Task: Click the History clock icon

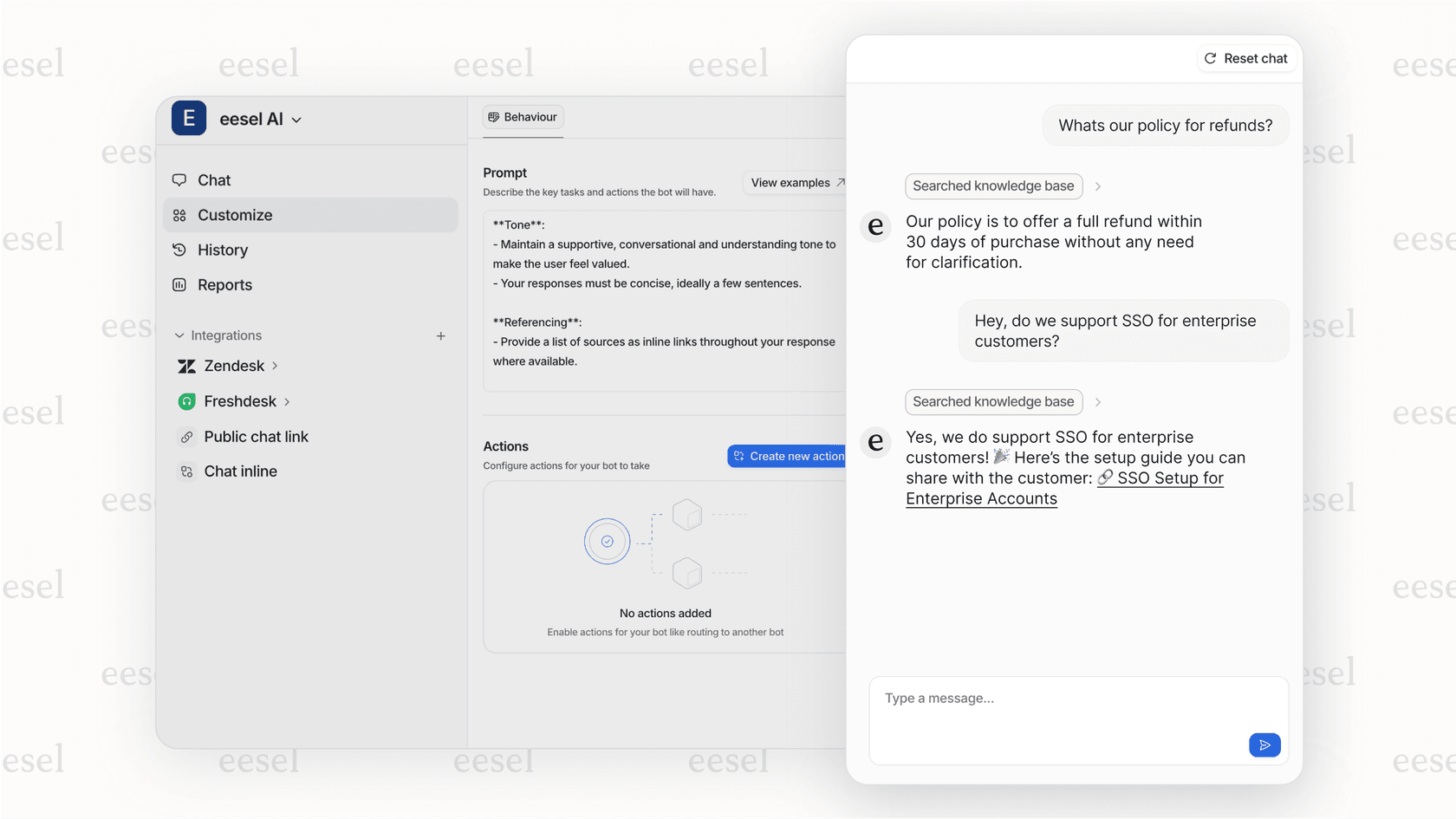Action: [x=179, y=250]
